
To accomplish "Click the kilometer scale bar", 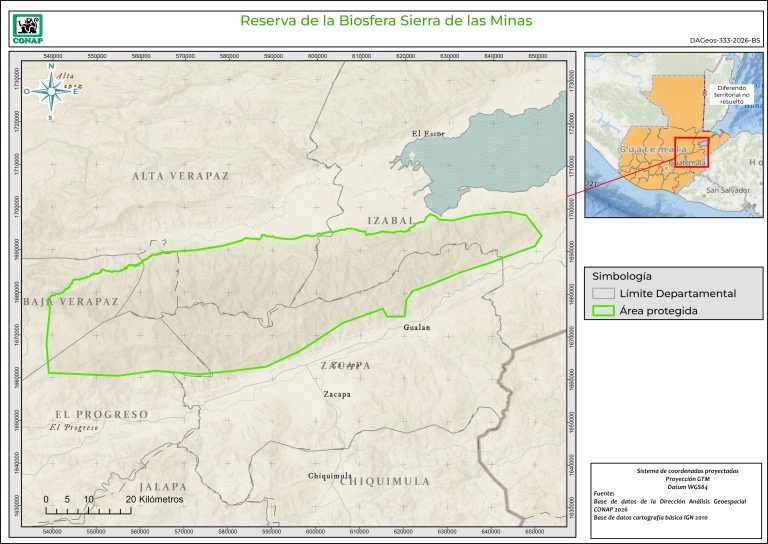I will (x=88, y=509).
